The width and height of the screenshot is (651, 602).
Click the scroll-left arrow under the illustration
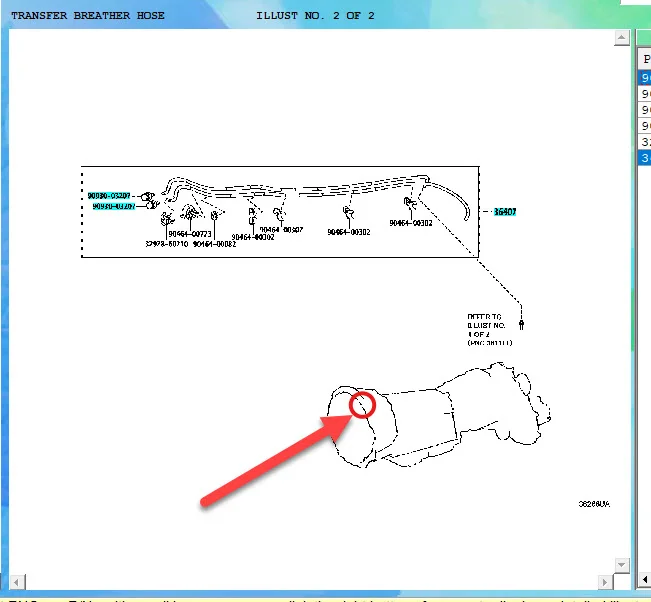click(17, 582)
